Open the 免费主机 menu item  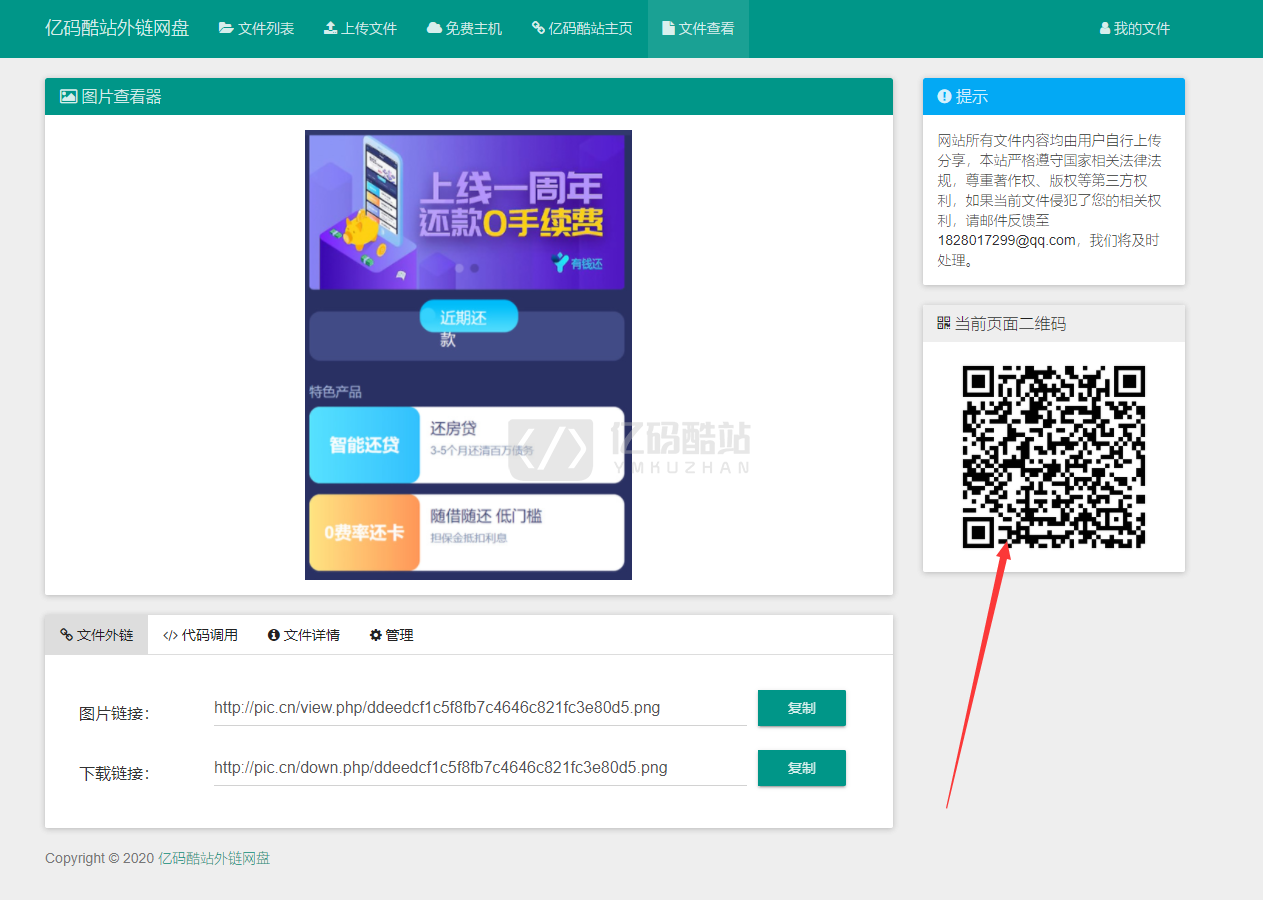(464, 29)
